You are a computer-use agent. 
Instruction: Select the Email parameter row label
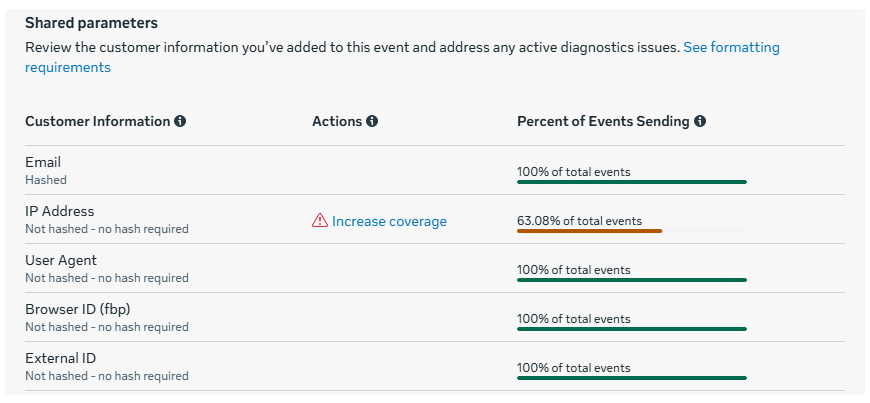pos(43,162)
